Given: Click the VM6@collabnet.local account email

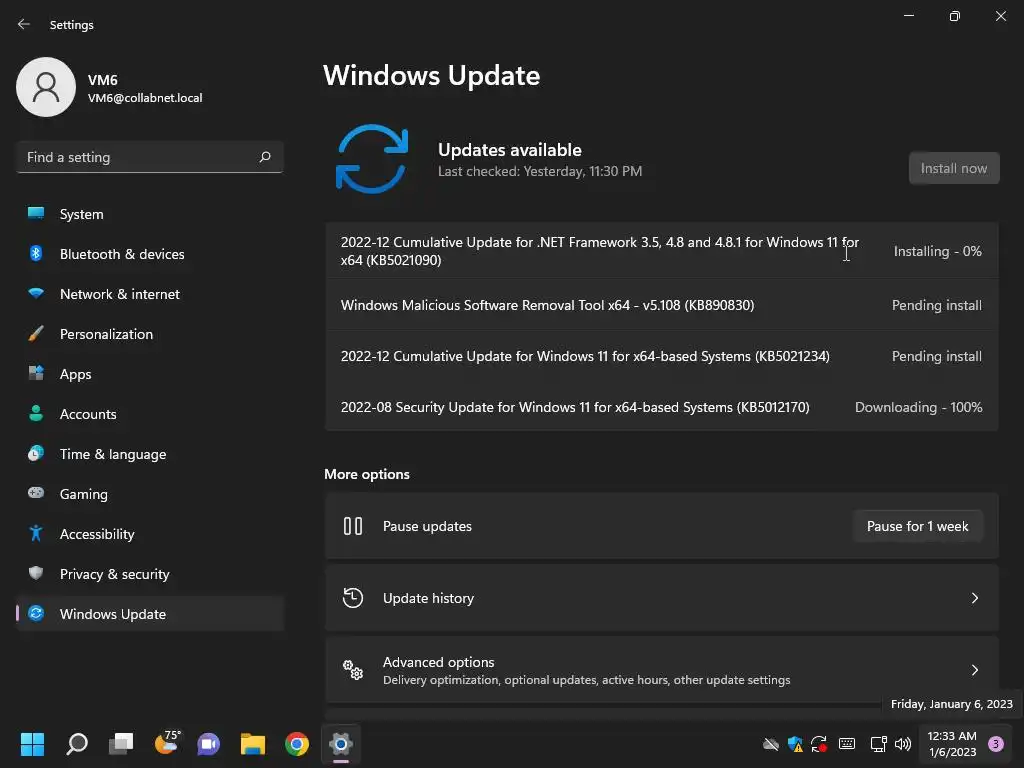Looking at the screenshot, I should (145, 98).
